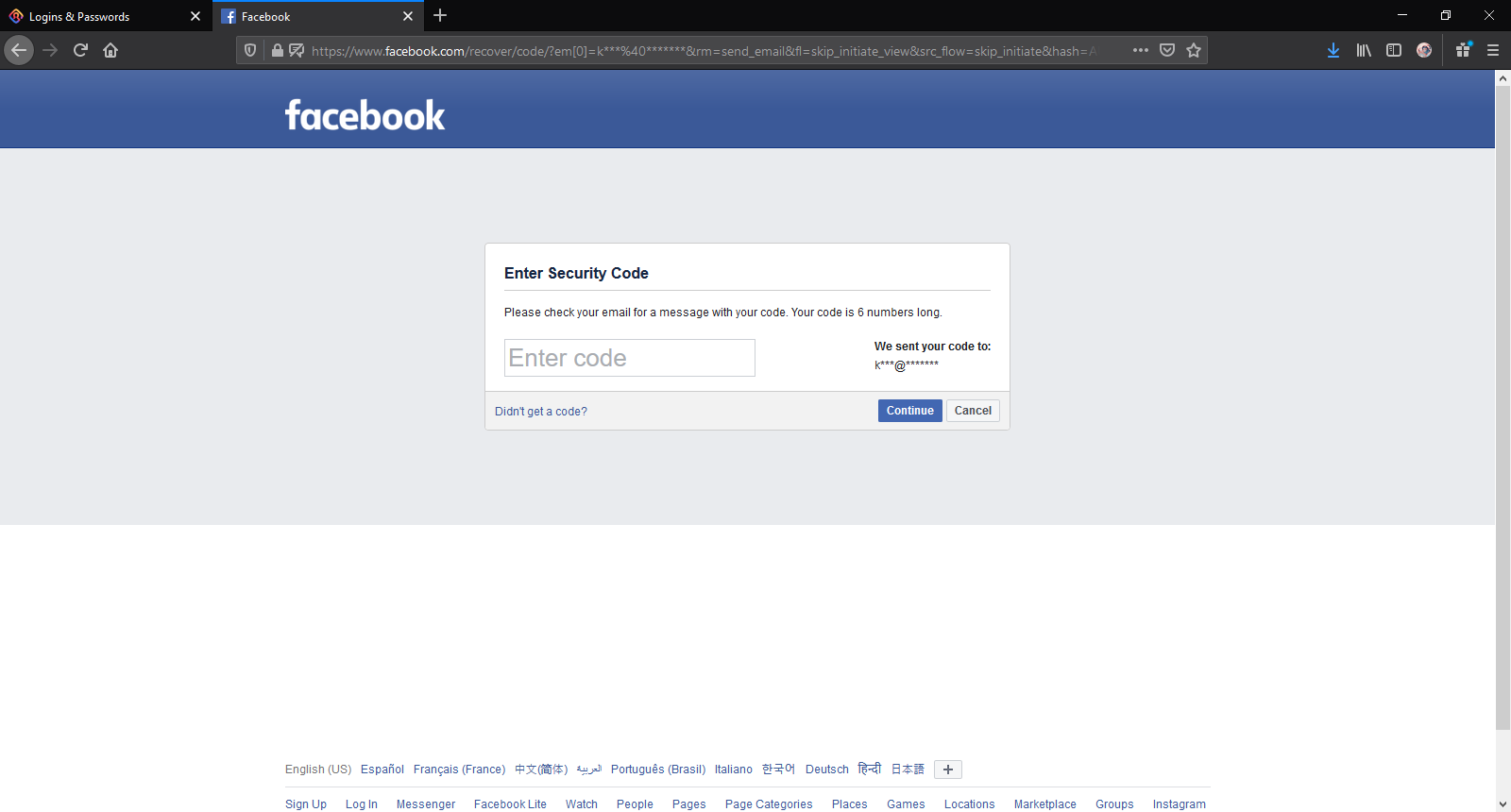This screenshot has height=812, width=1511.
Task: Open the Log In footer link
Action: click(x=362, y=804)
